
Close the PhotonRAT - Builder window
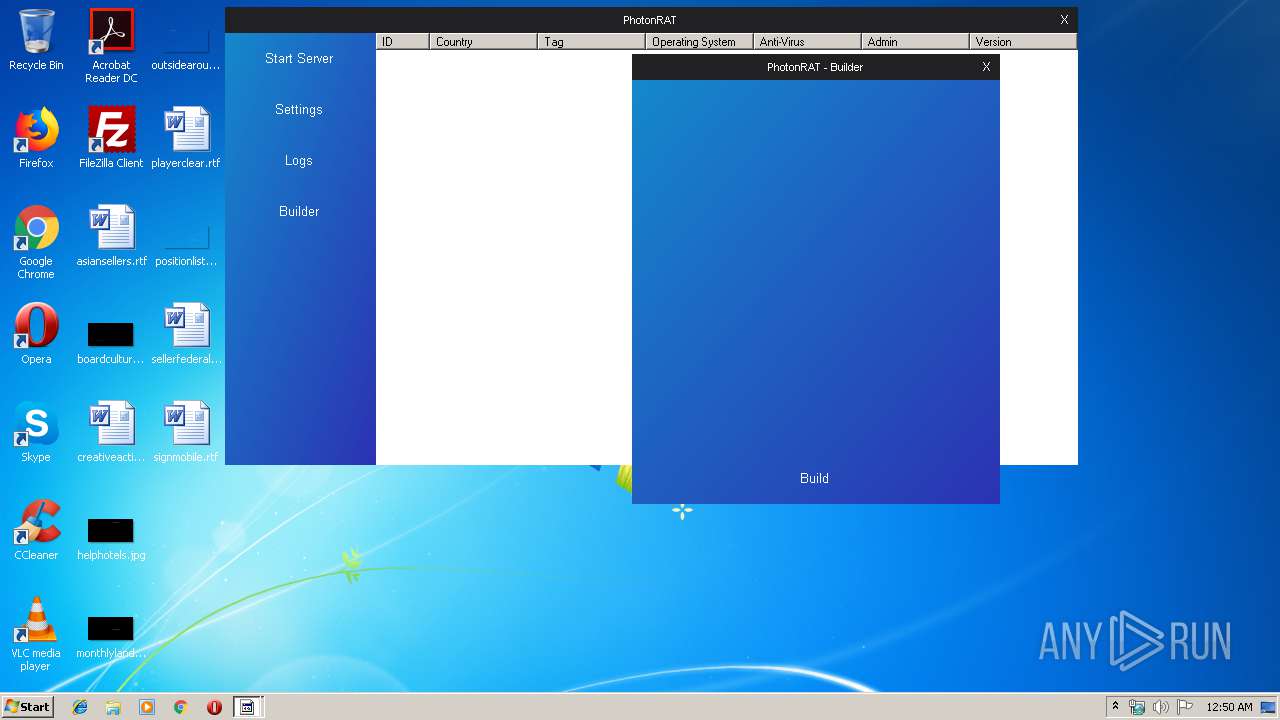(986, 67)
